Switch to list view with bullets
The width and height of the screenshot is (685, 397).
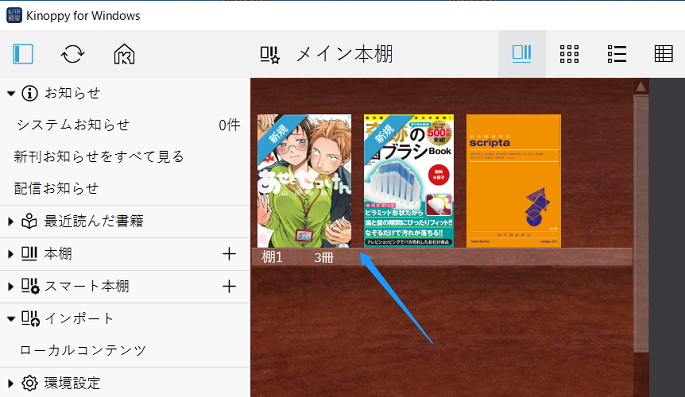pos(617,54)
